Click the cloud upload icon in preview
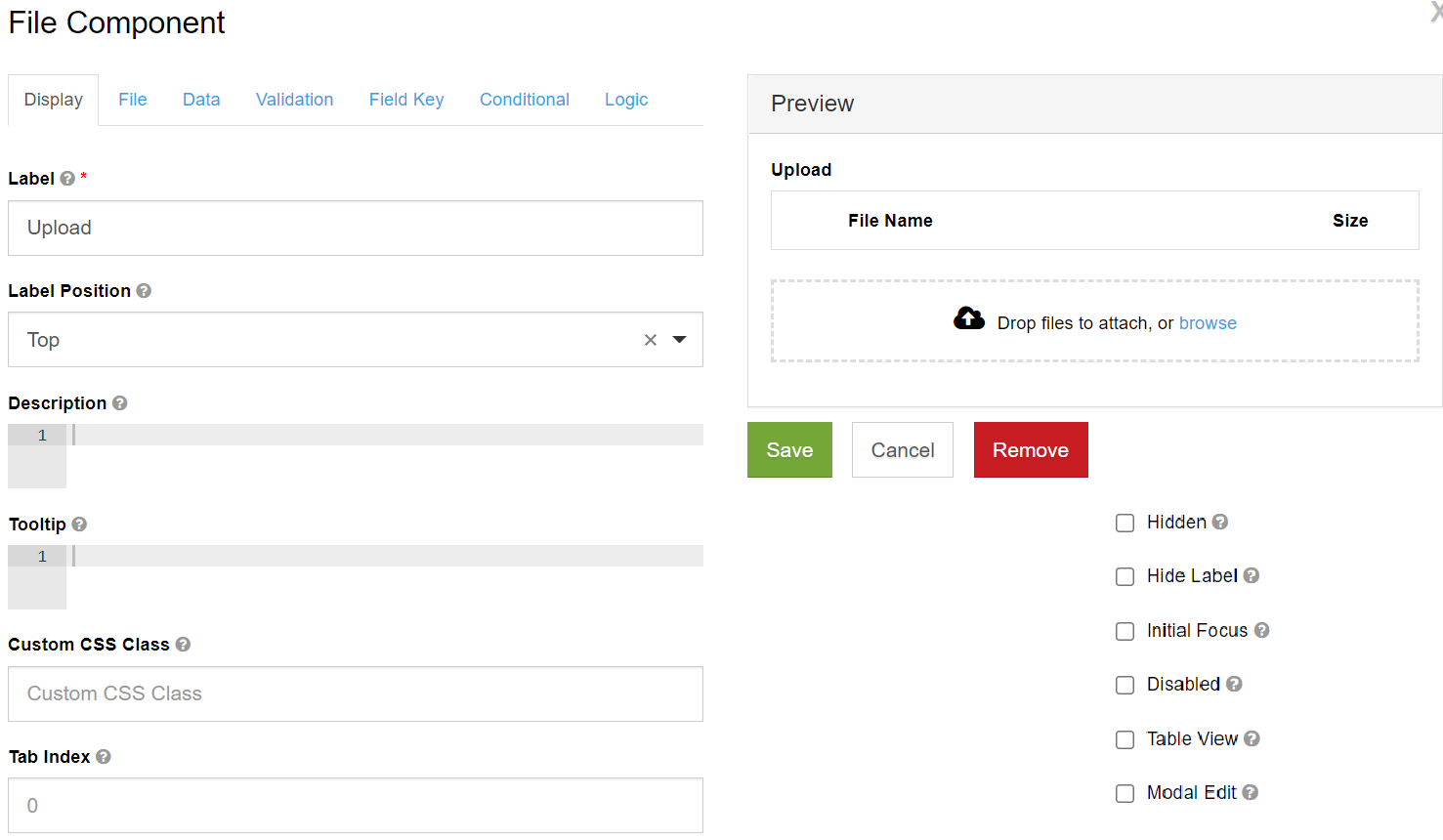 click(969, 318)
